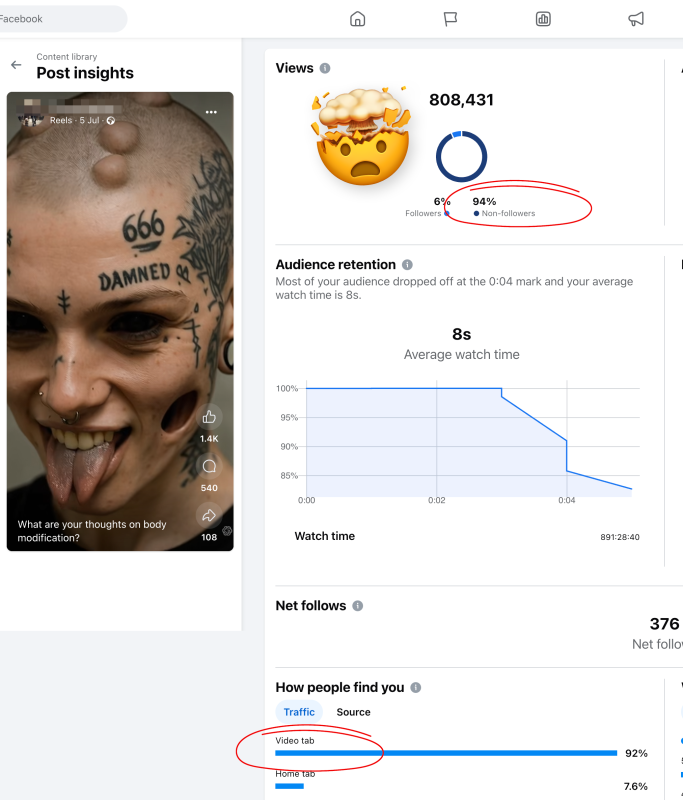The height and width of the screenshot is (800, 683).
Task: Show info tooltip for How people find you
Action: pyautogui.click(x=416, y=687)
